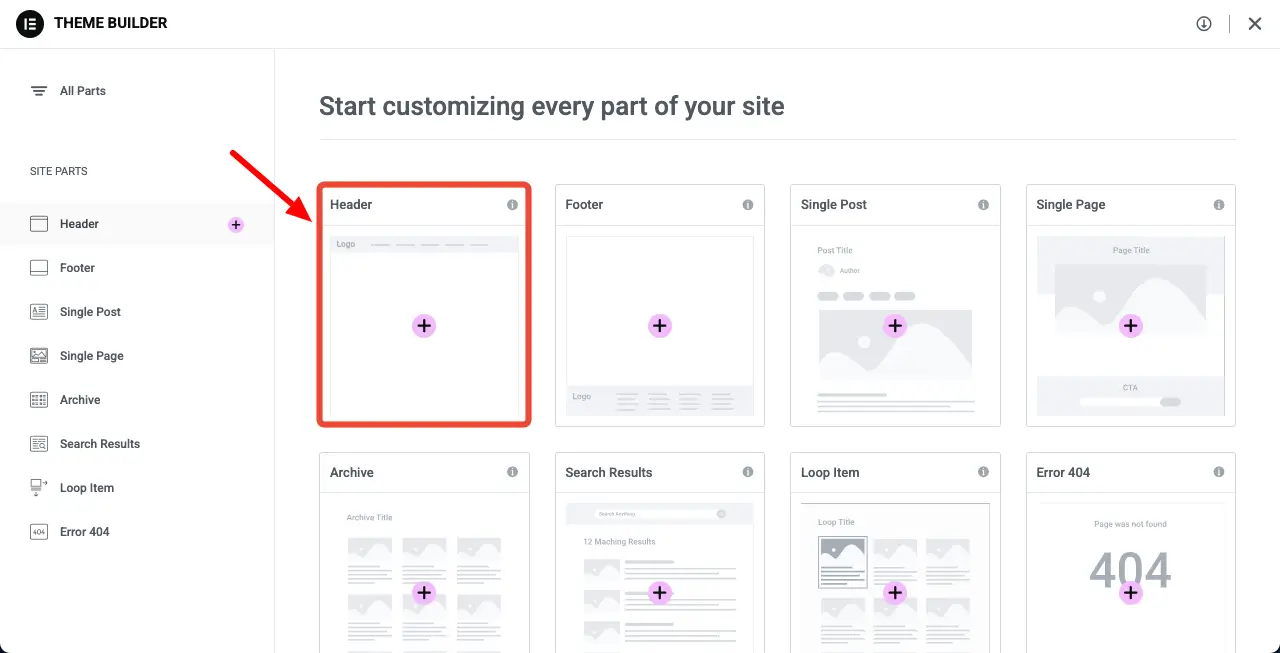Image resolution: width=1280 pixels, height=653 pixels.
Task: Select Error 404 sidebar item
Action: [x=84, y=532]
